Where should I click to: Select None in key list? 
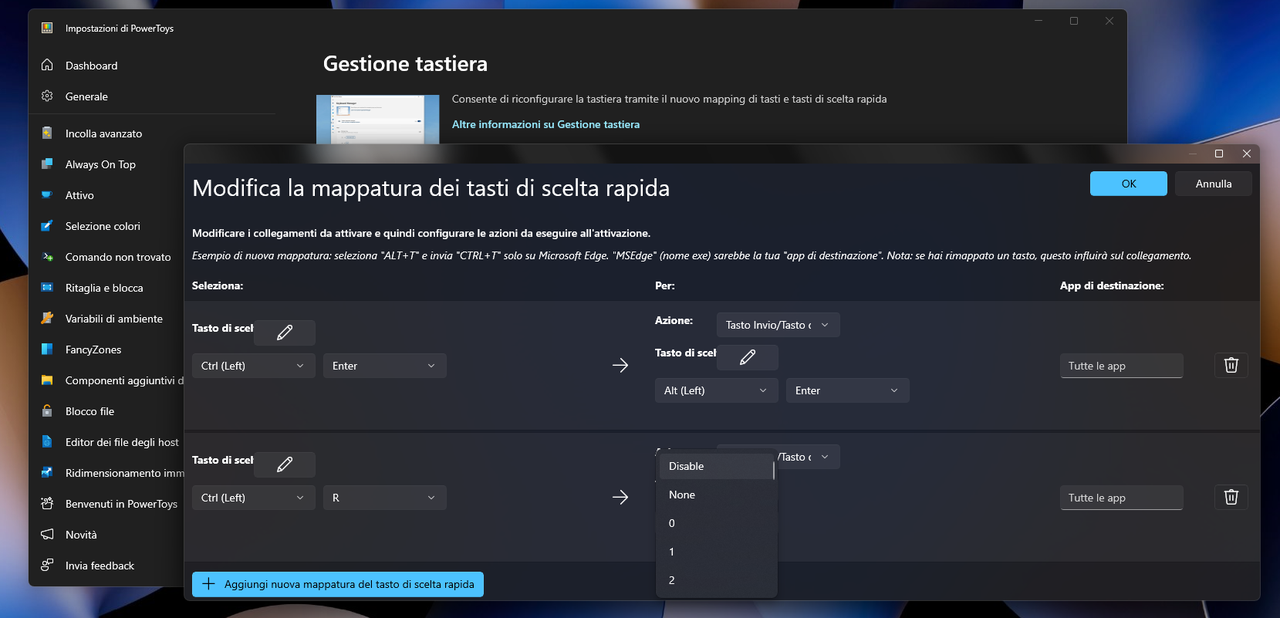[716, 495]
